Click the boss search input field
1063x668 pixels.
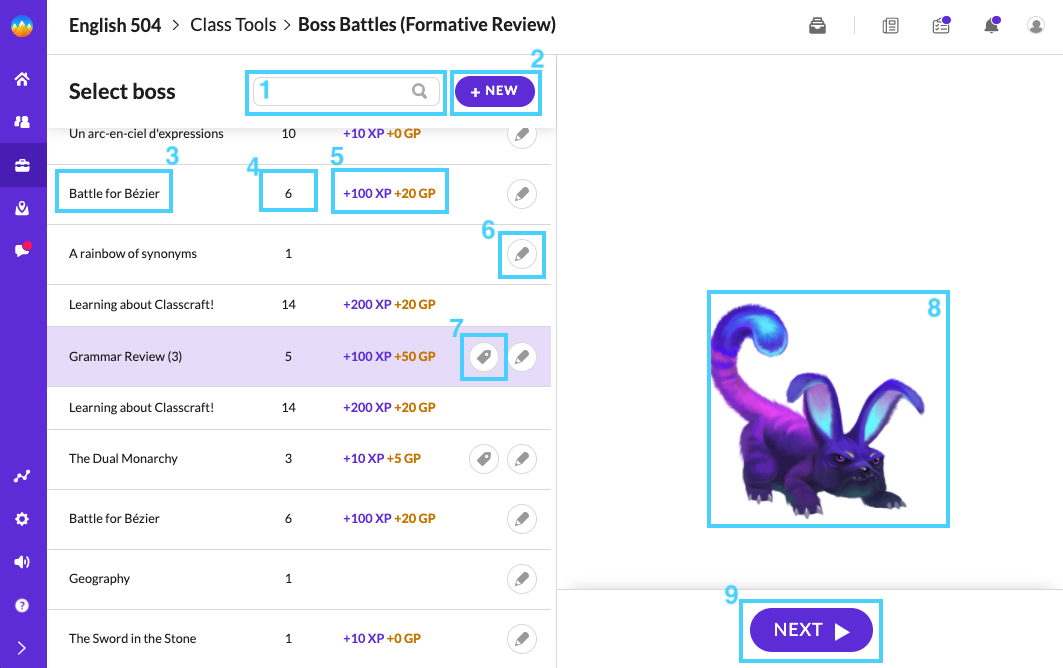click(346, 91)
